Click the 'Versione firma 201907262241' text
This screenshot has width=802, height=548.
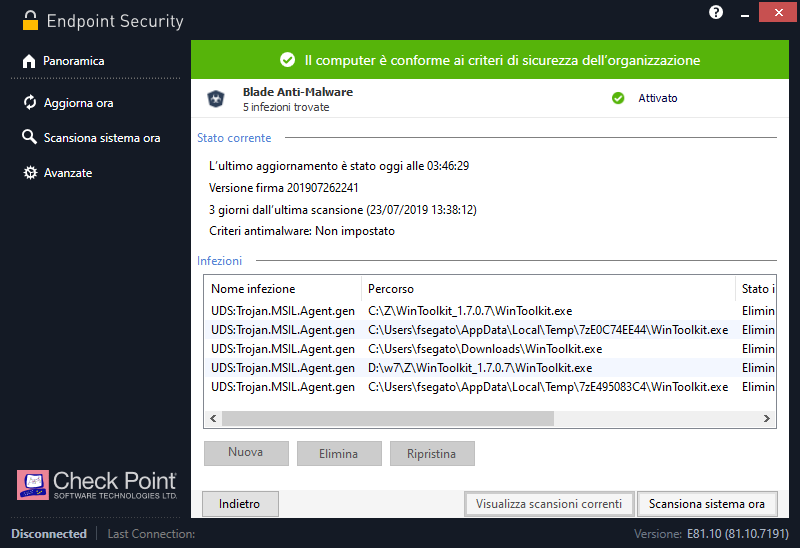coord(284,188)
